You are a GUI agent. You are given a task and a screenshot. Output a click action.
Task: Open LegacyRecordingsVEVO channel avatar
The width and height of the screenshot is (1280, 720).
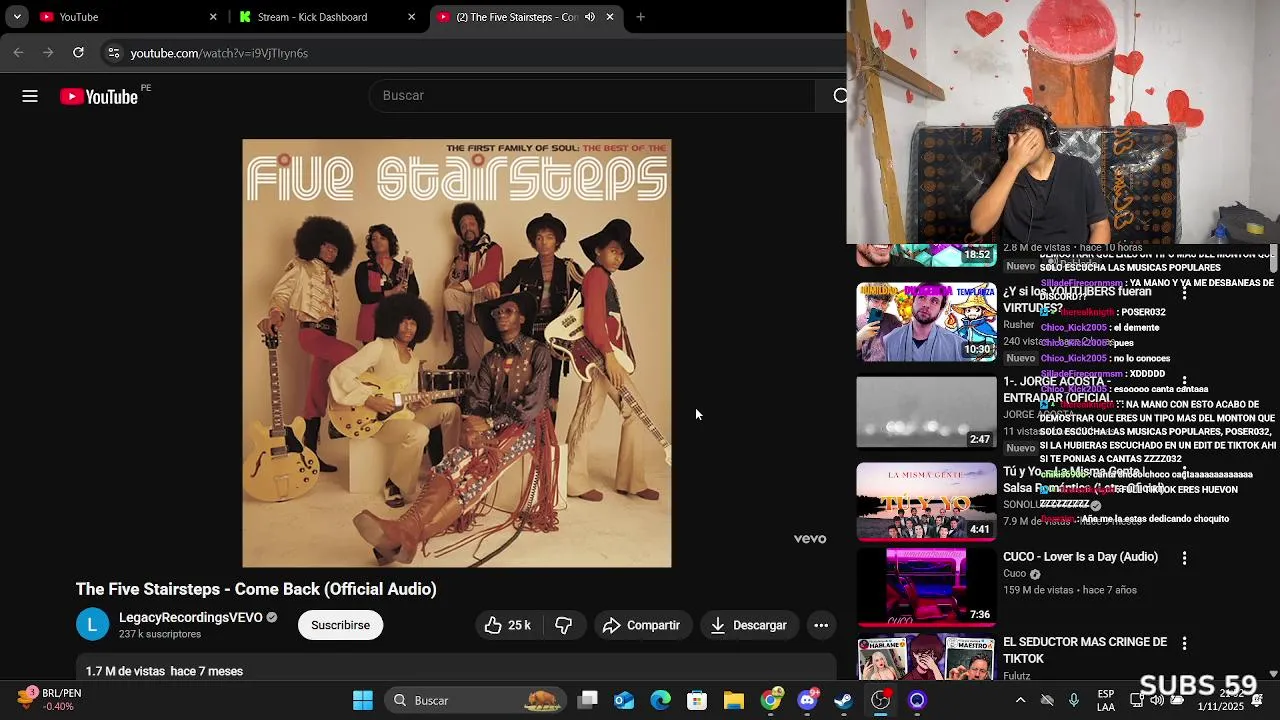tap(92, 625)
